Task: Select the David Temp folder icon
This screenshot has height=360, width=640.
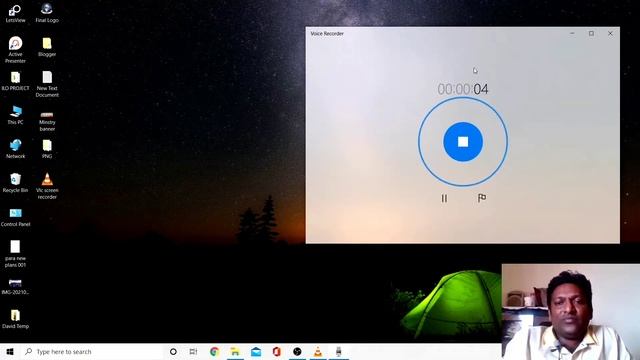Action: click(x=16, y=319)
